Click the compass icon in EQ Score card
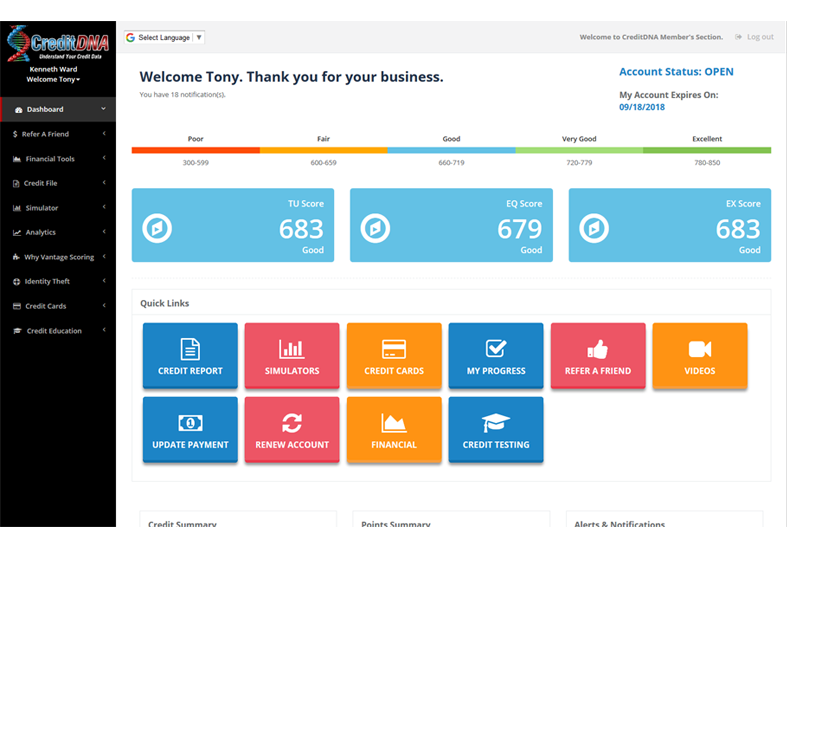 tap(376, 228)
